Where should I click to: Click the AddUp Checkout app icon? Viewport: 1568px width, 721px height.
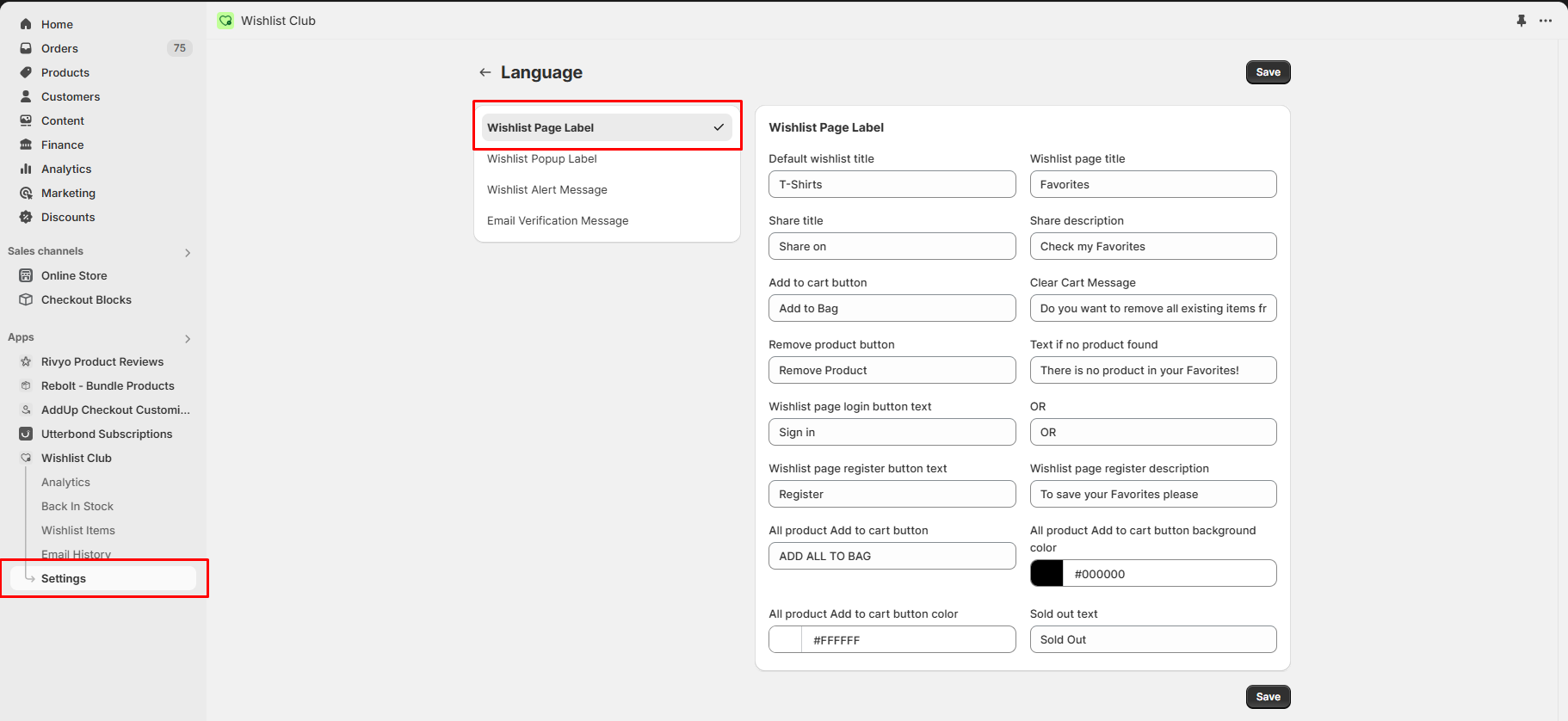click(x=26, y=410)
